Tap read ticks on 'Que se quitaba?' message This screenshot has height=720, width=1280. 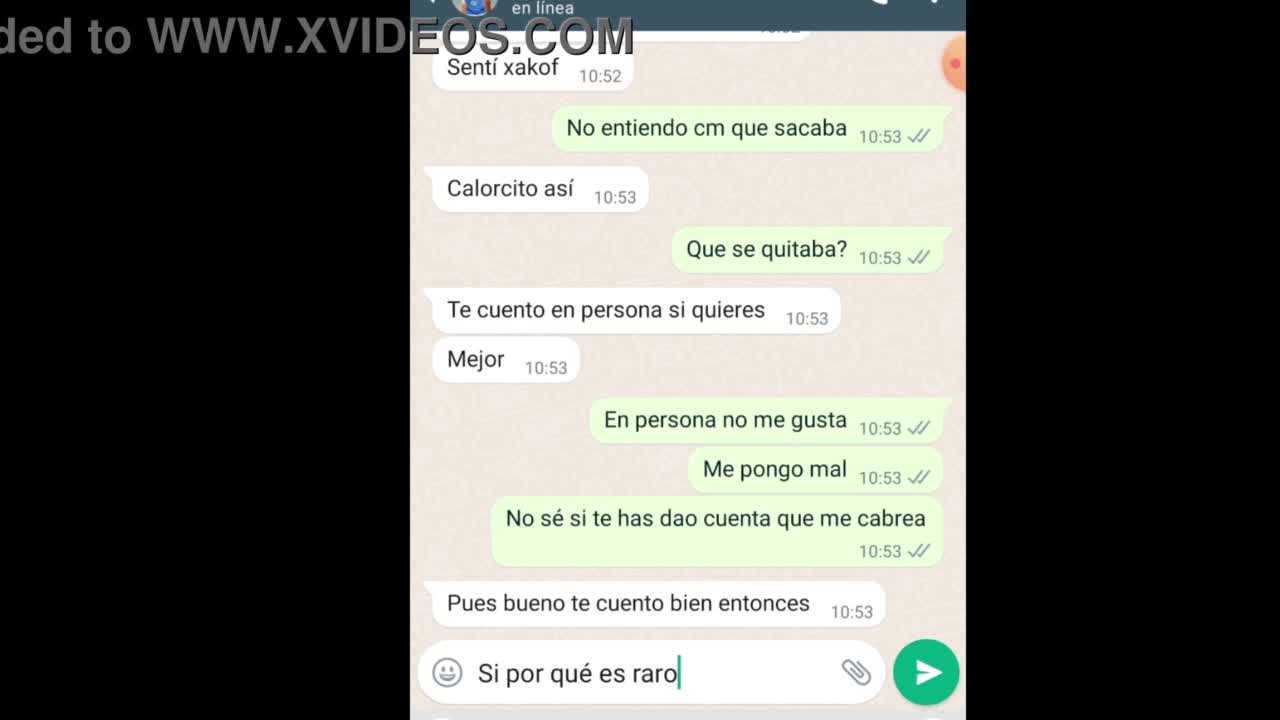click(x=918, y=258)
